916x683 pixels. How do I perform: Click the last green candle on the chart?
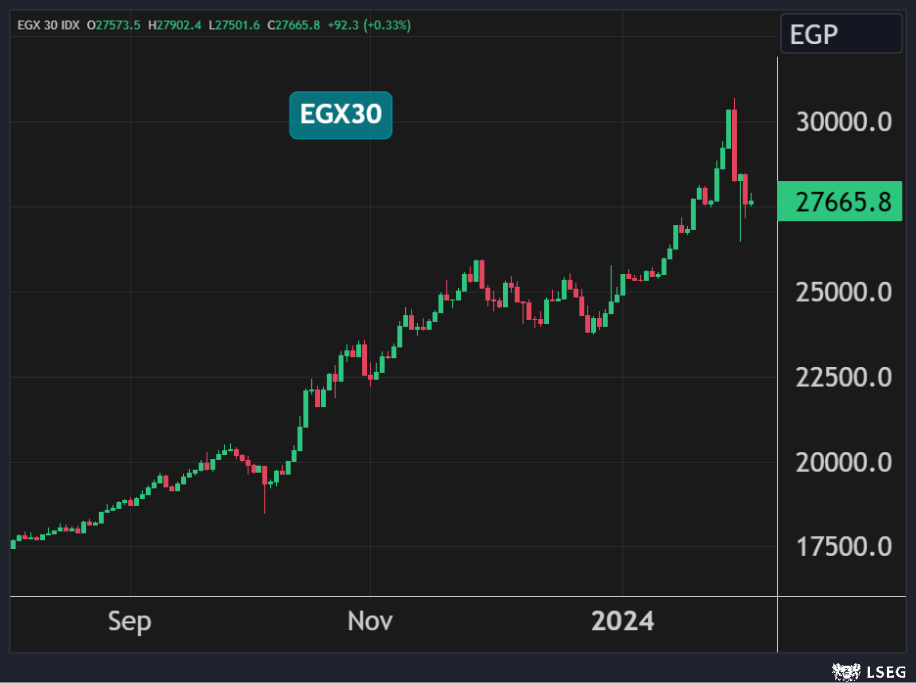(752, 203)
